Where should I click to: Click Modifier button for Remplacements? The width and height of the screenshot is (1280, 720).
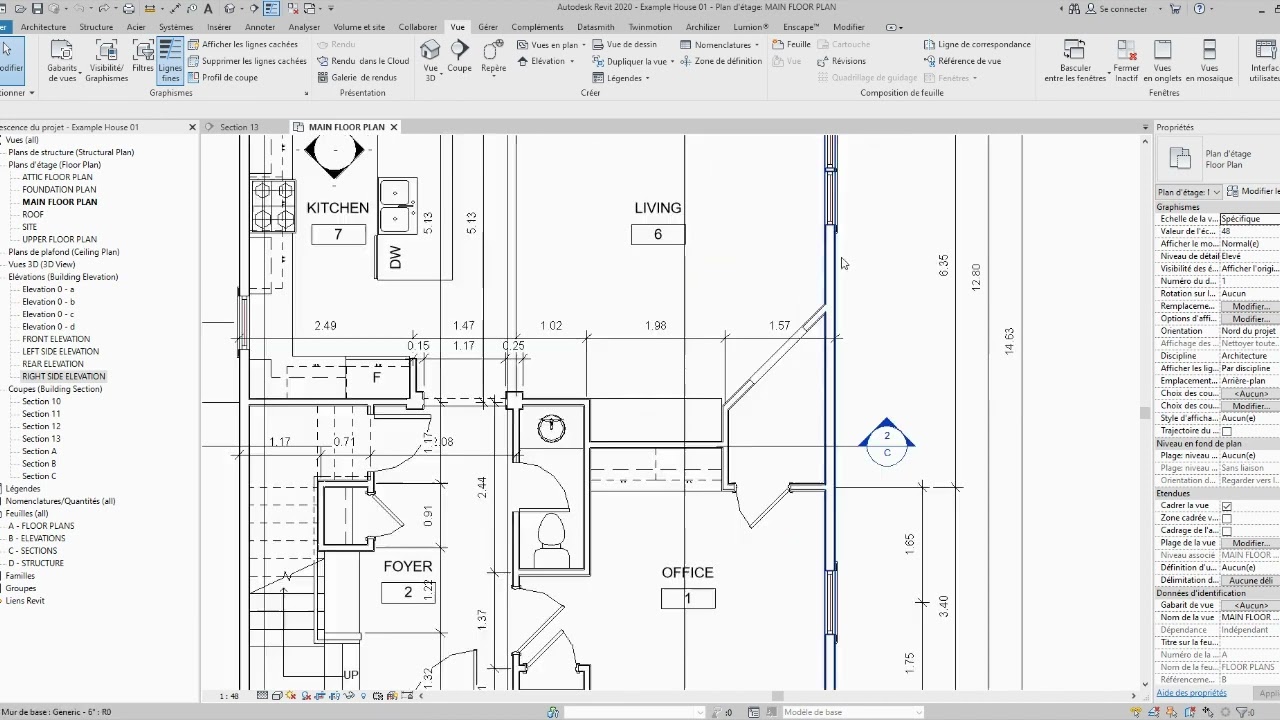click(x=1250, y=306)
